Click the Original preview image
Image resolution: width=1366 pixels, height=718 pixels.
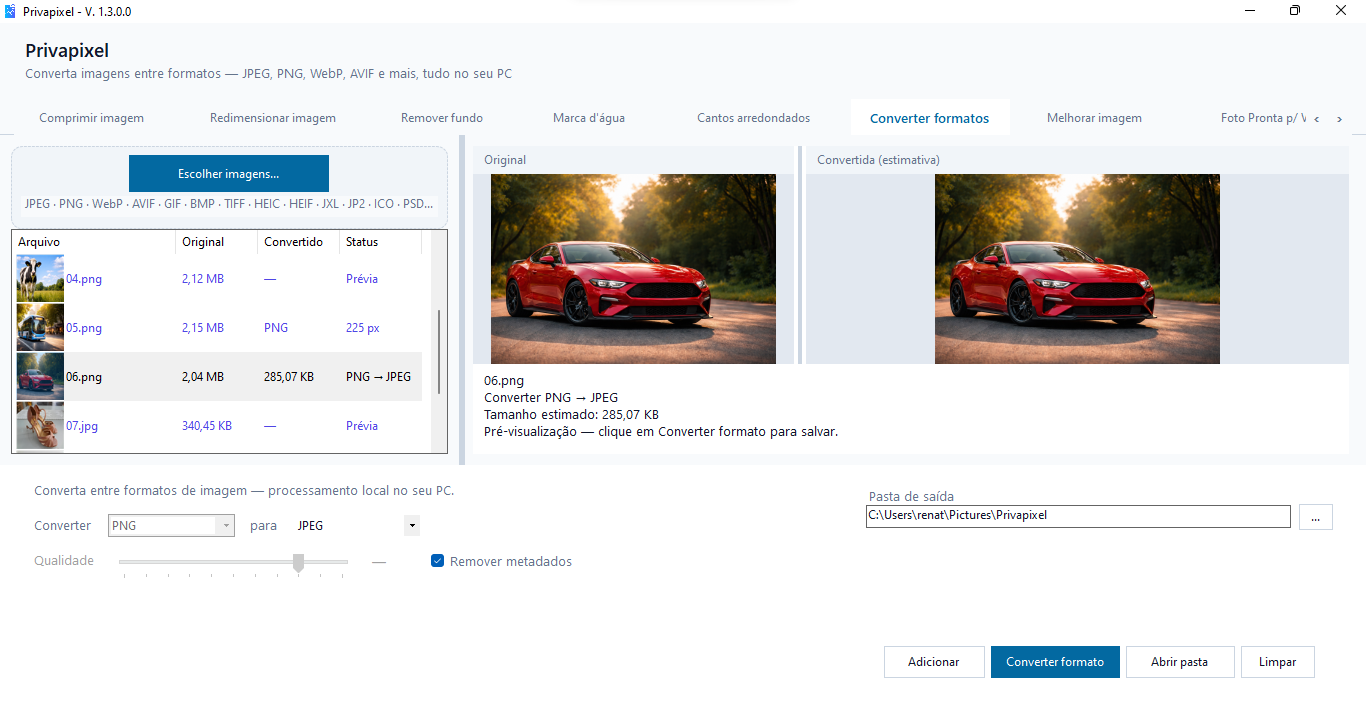point(633,269)
